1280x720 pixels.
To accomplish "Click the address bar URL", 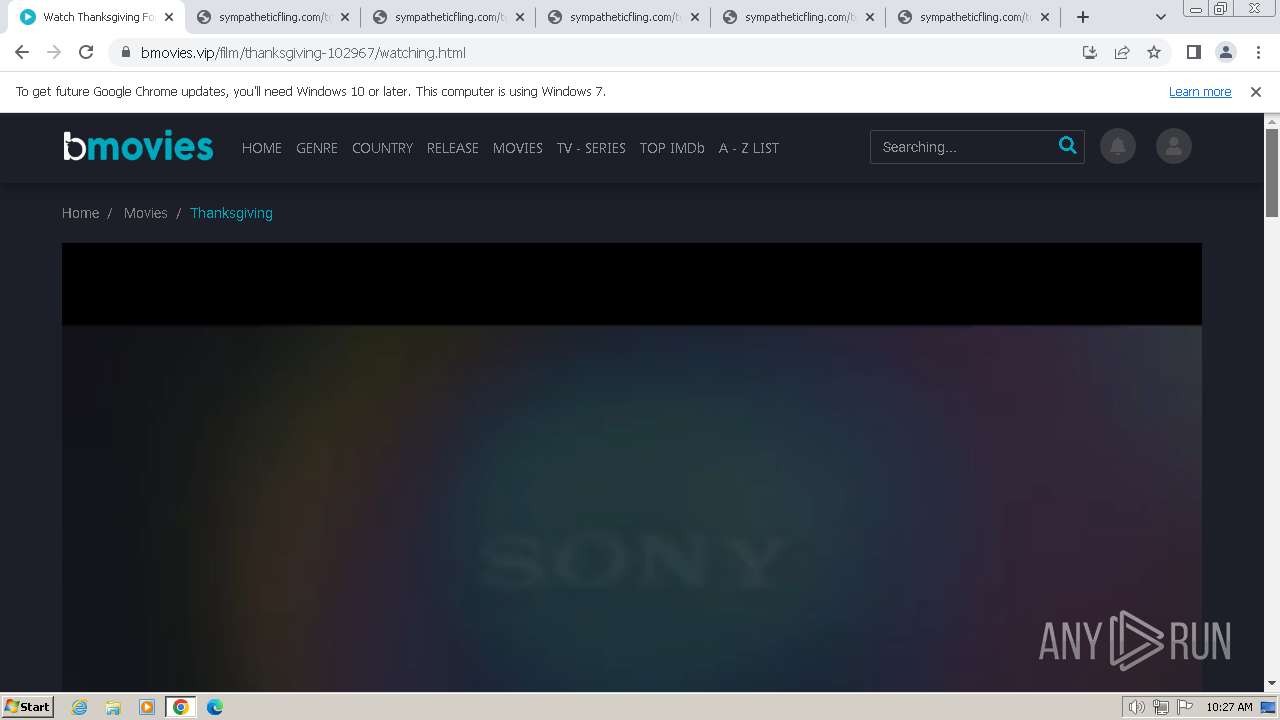I will 303,52.
